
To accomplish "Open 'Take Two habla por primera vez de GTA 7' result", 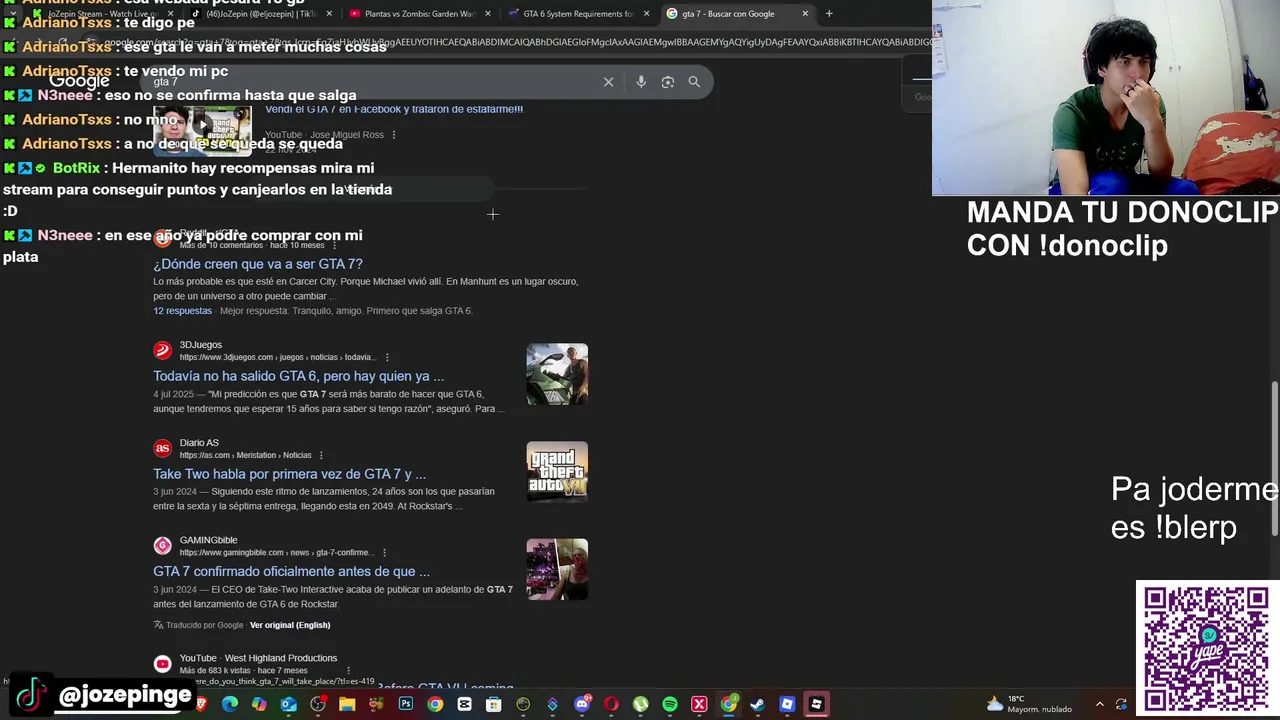I will click(289, 474).
